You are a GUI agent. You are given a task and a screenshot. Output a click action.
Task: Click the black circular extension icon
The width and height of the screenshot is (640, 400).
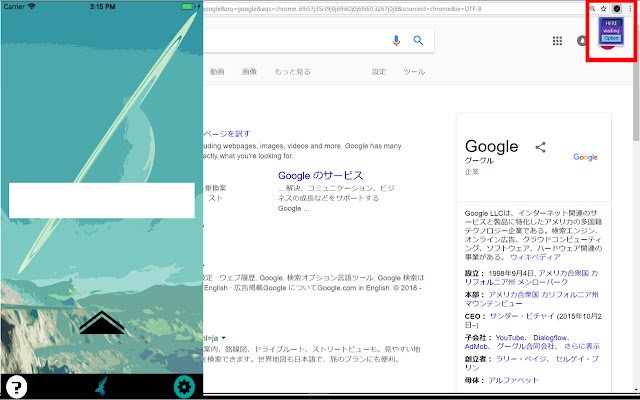[x=617, y=9]
